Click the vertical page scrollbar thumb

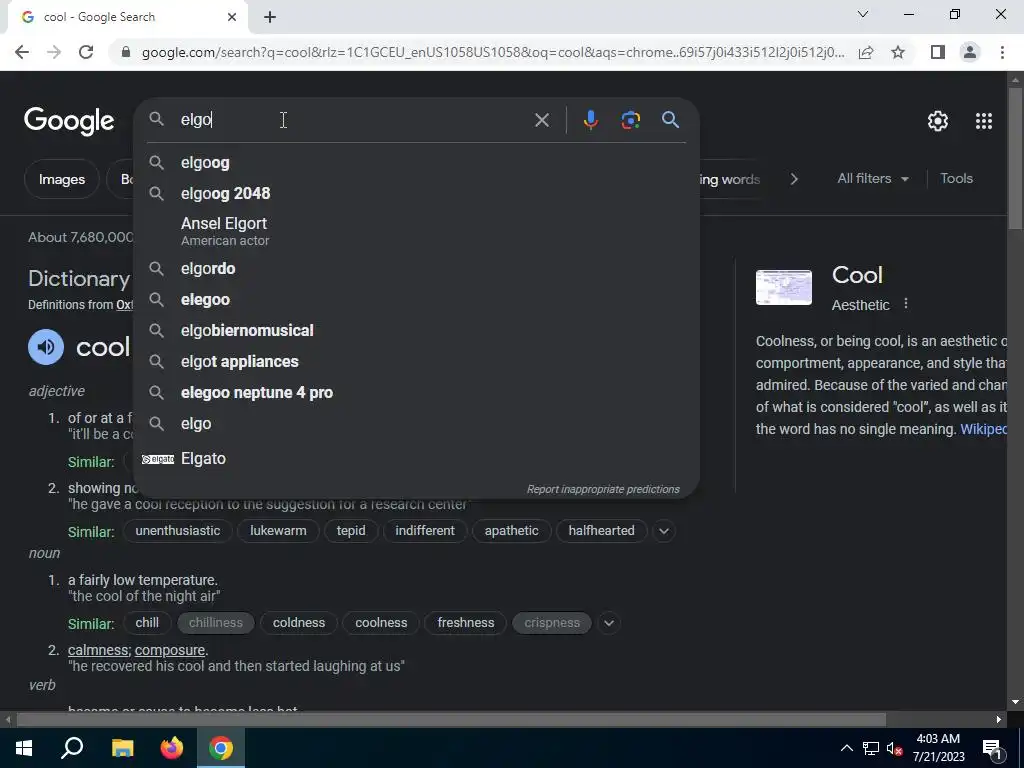1015,159
